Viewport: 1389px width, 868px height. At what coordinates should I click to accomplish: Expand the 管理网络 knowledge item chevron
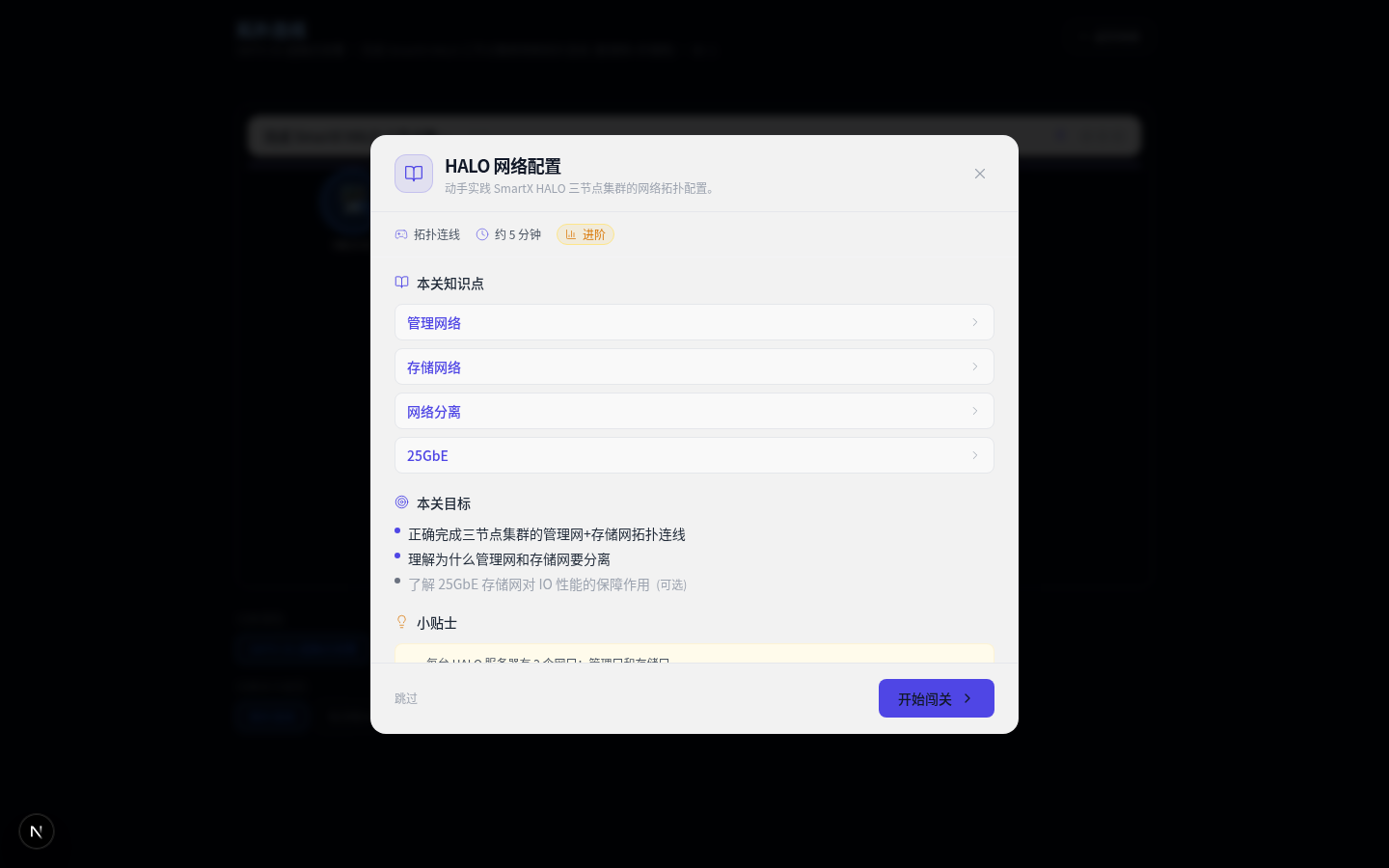click(x=975, y=322)
